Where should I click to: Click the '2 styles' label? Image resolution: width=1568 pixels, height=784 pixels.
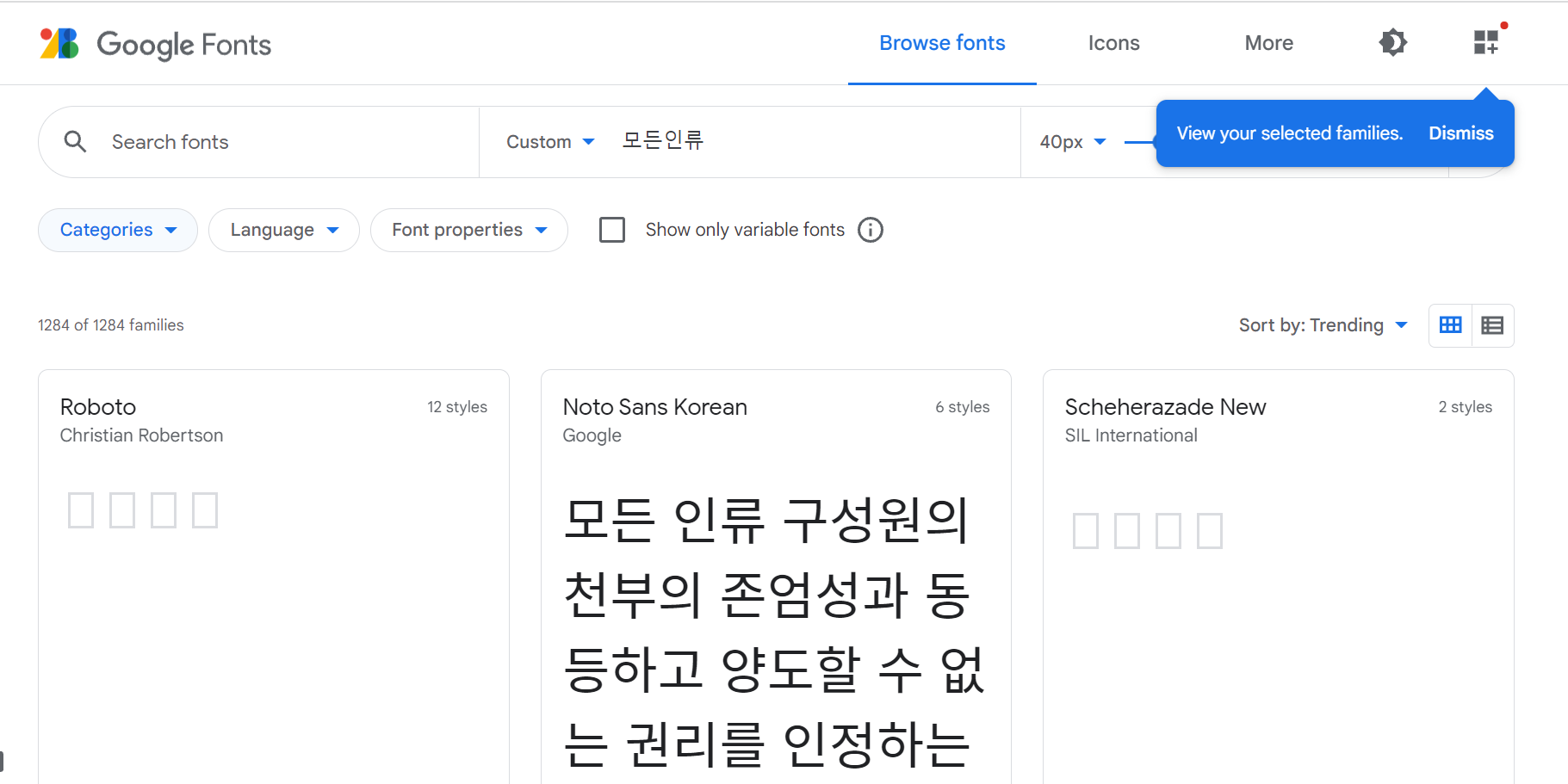coord(1466,407)
